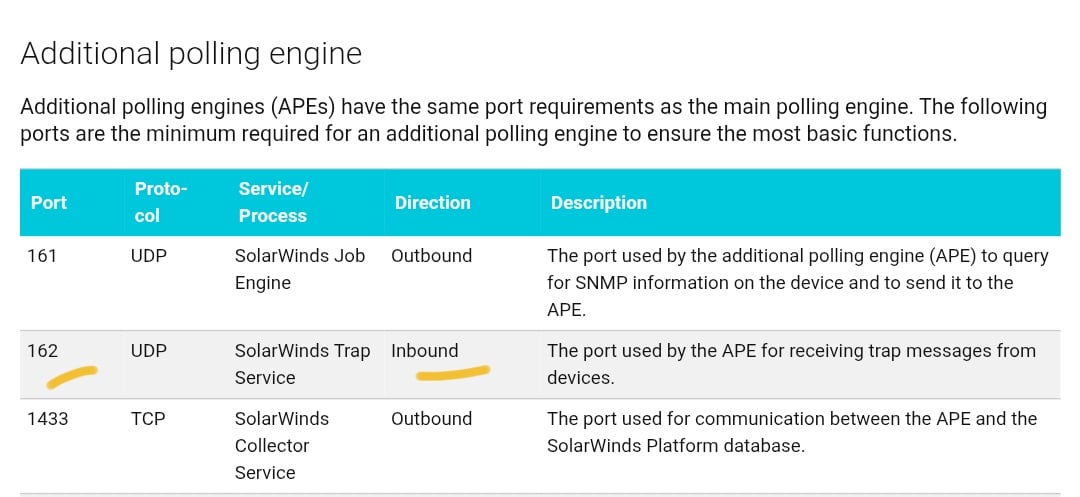Click the 'Additional polling engine' heading
This screenshot has width=1080, height=497.
(x=191, y=53)
